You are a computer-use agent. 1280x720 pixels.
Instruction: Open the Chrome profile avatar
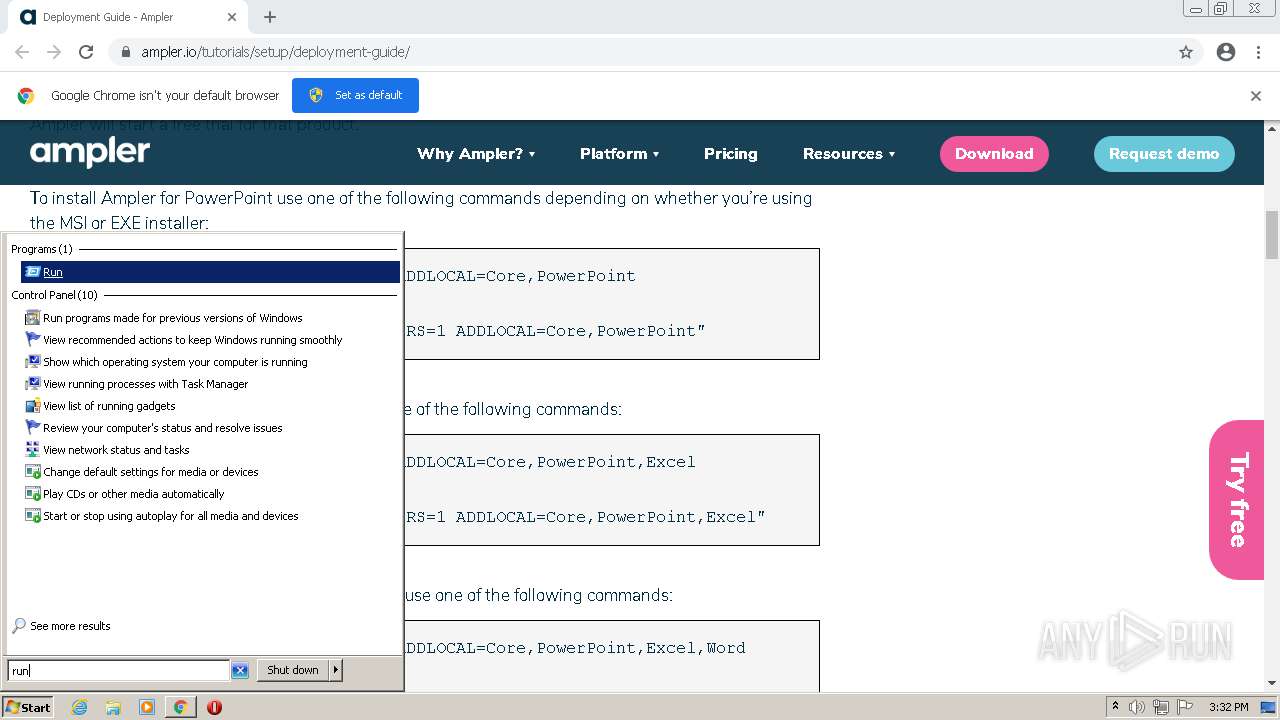tap(1226, 52)
